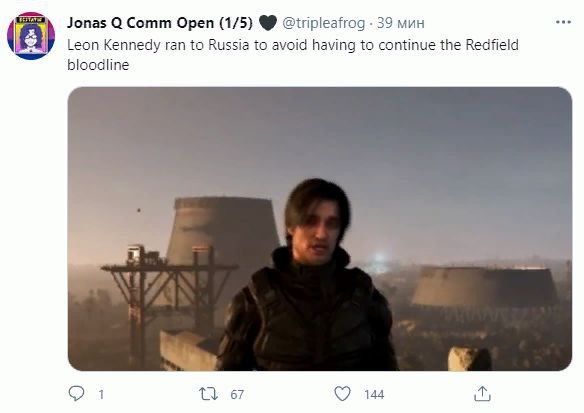Open the Jonas Q Comm Open profile name
Image resolution: width=584 pixels, height=413 pixels.
click(x=160, y=23)
